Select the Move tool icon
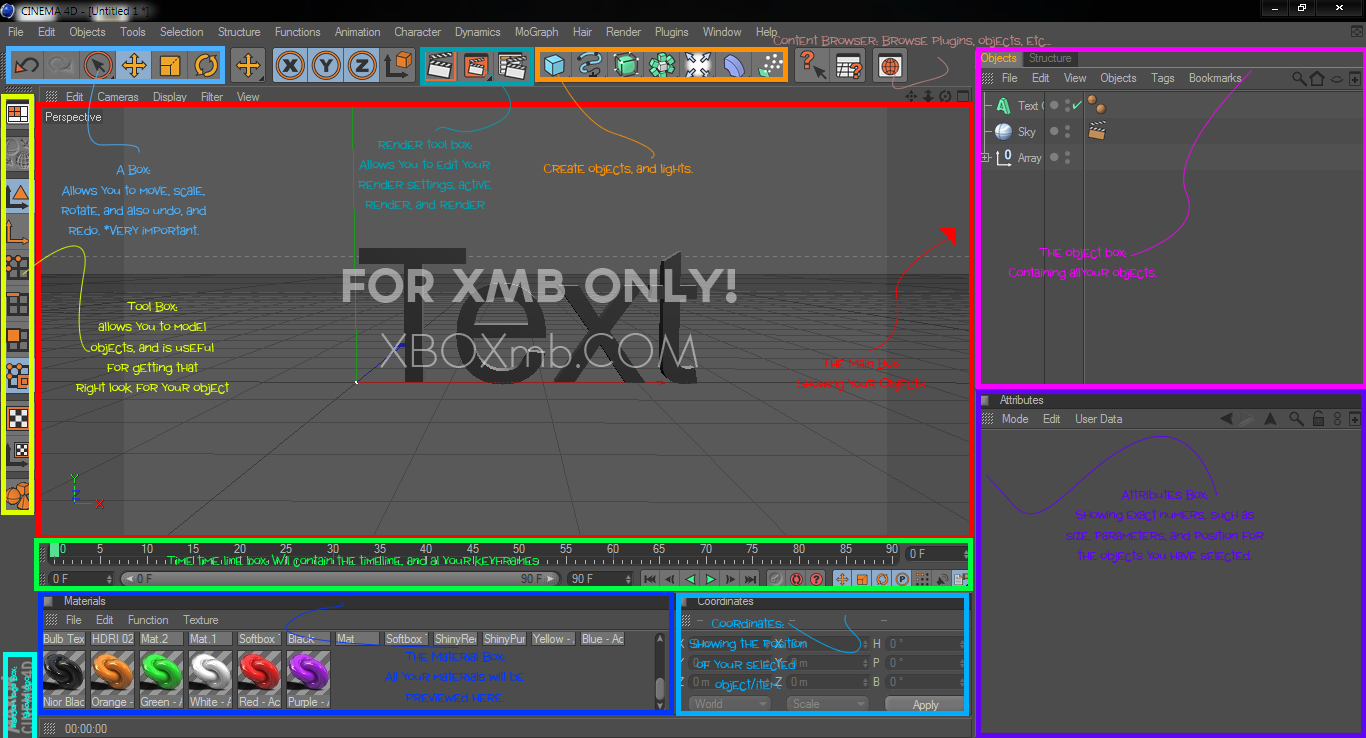This screenshot has height=738, width=1366. coord(133,66)
